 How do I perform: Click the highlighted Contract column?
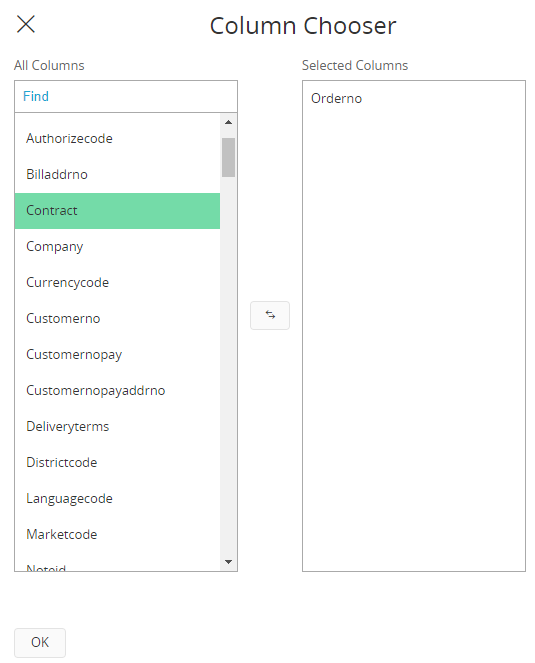[117, 211]
